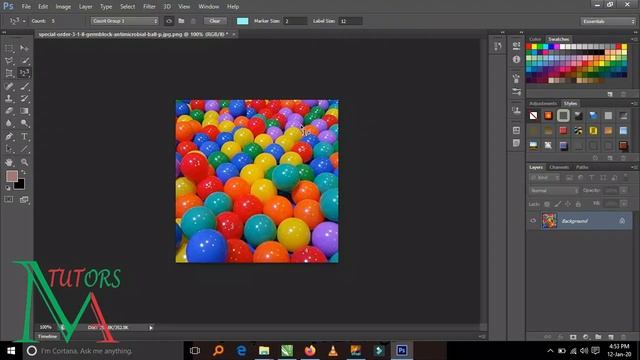Toggle type layer filter icon
Screen dimensions: 640x360
591,178
